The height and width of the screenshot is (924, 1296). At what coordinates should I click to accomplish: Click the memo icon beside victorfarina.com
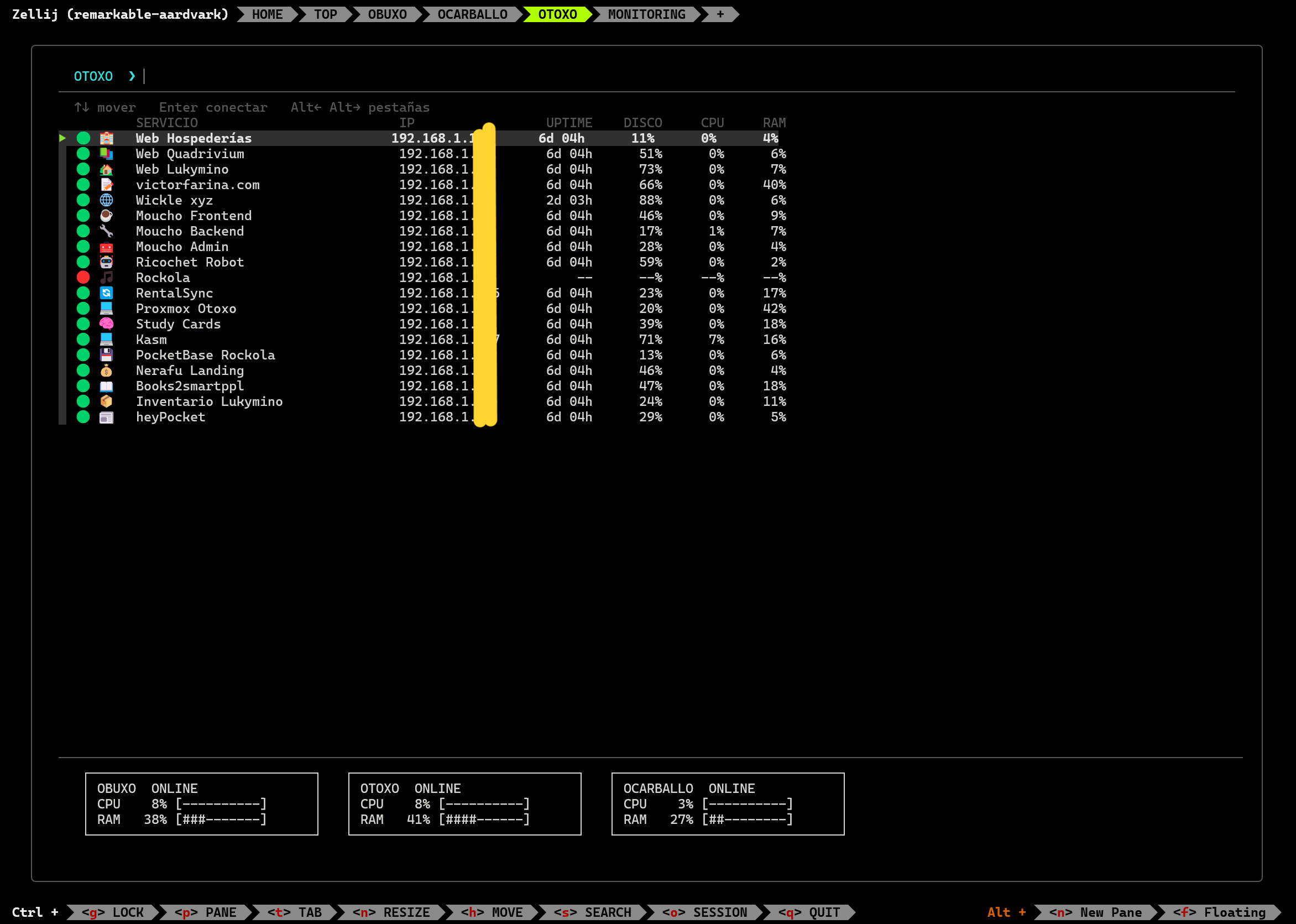click(x=106, y=184)
